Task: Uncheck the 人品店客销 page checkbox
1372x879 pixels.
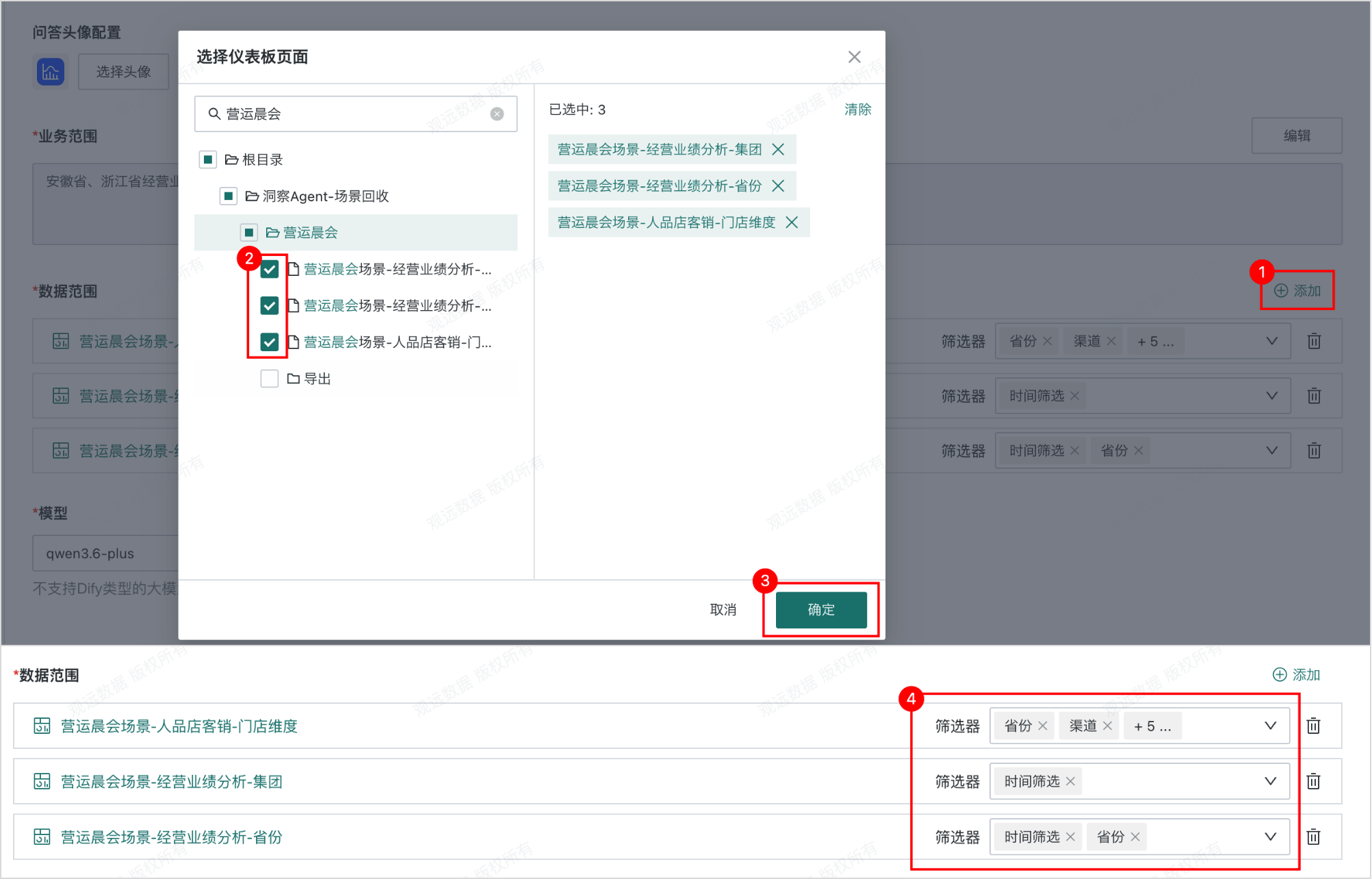Action: [270, 342]
